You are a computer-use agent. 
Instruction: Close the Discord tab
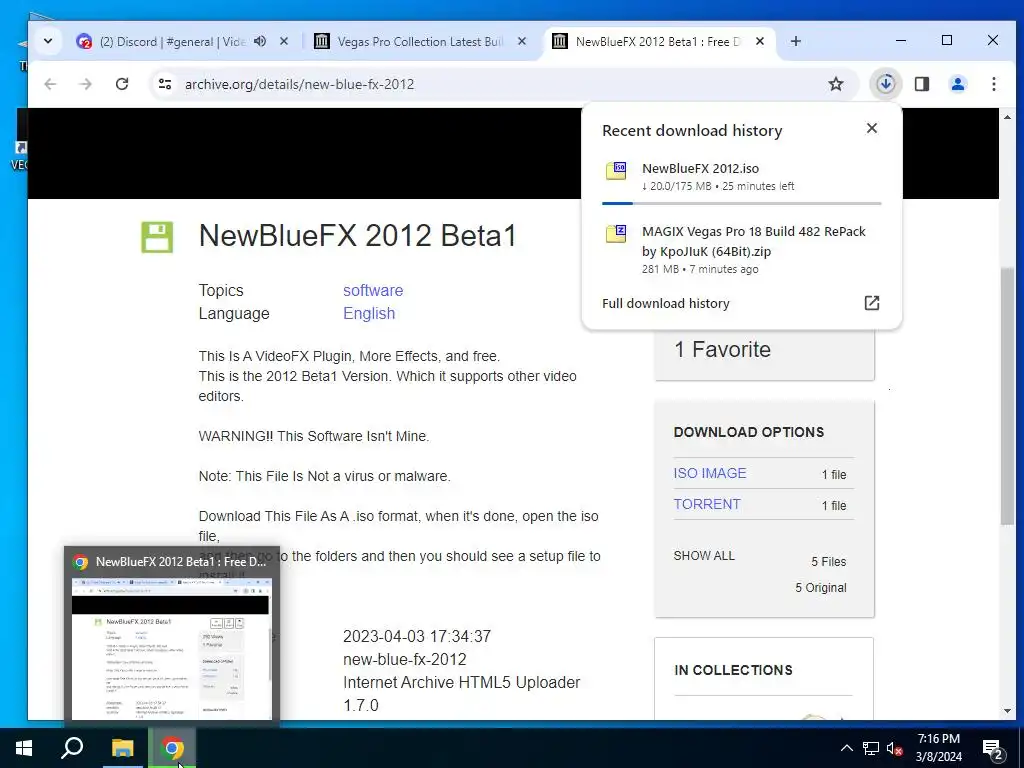pos(284,41)
